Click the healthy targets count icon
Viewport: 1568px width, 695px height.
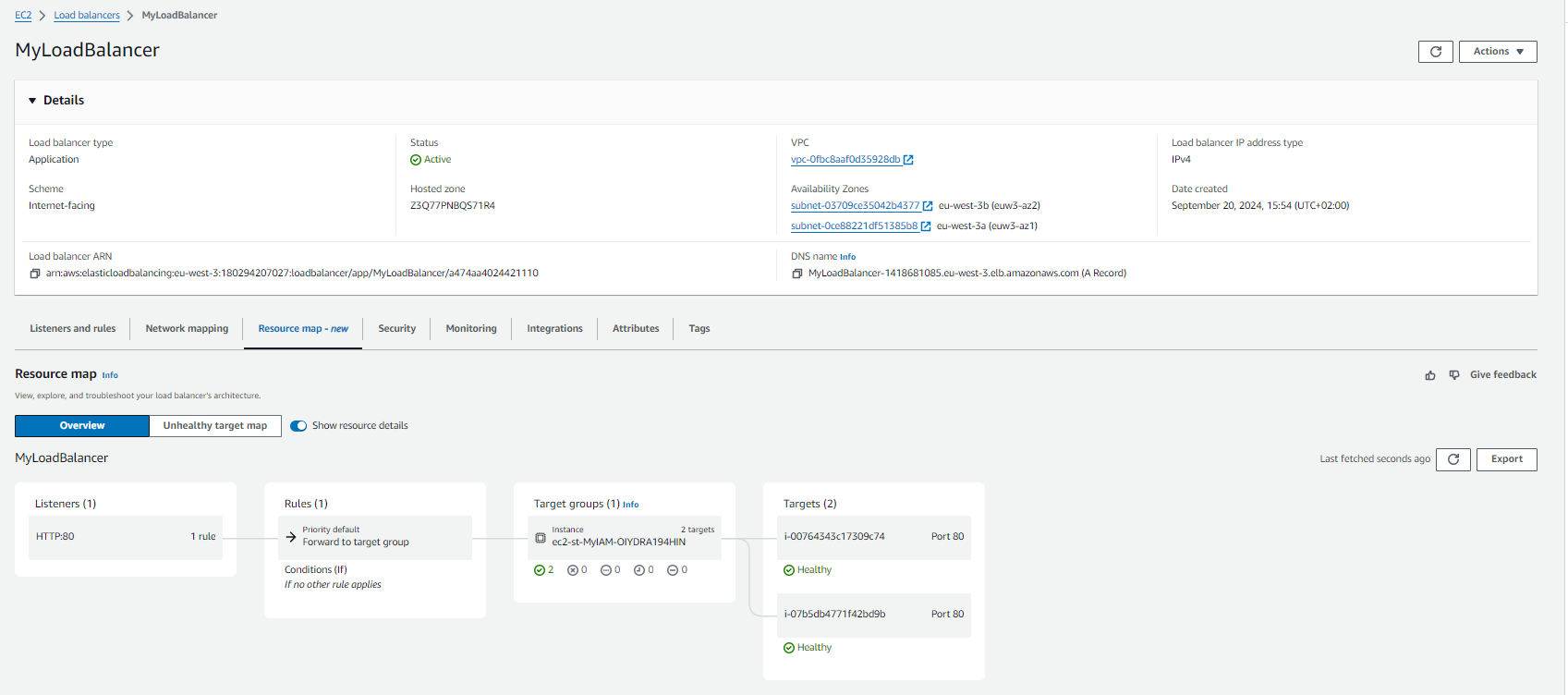(540, 570)
